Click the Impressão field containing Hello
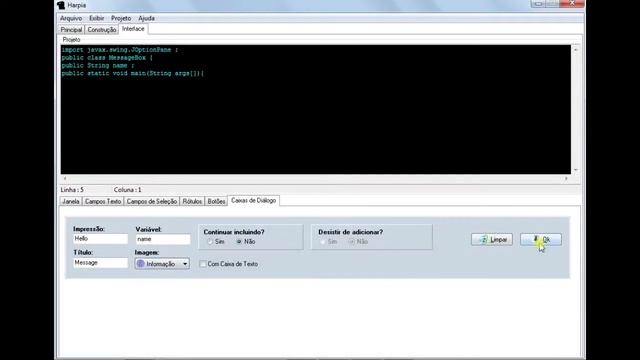640x360 pixels. tap(100, 239)
